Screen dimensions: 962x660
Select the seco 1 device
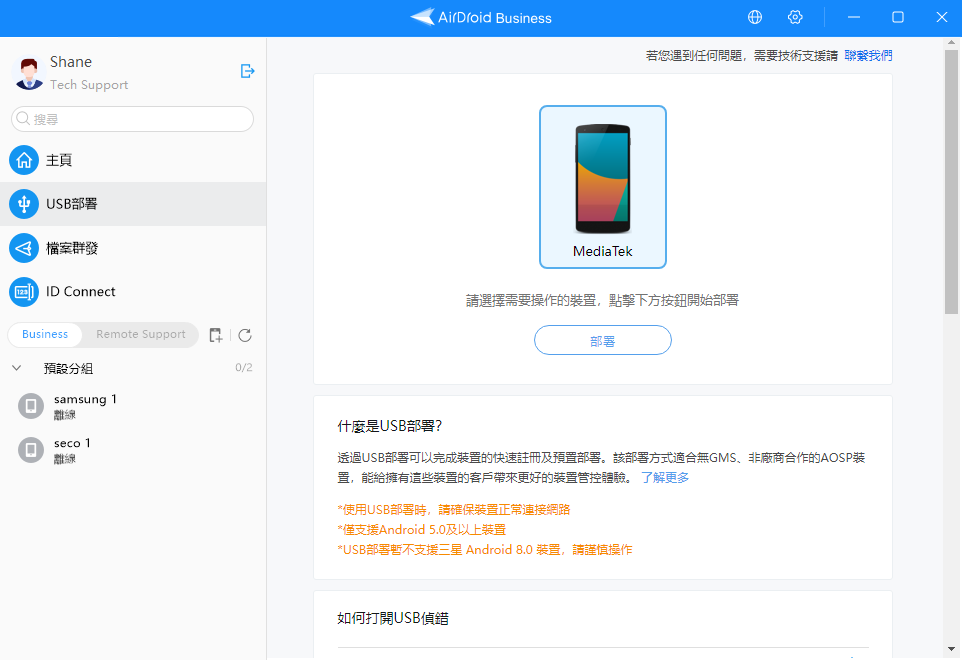click(133, 450)
